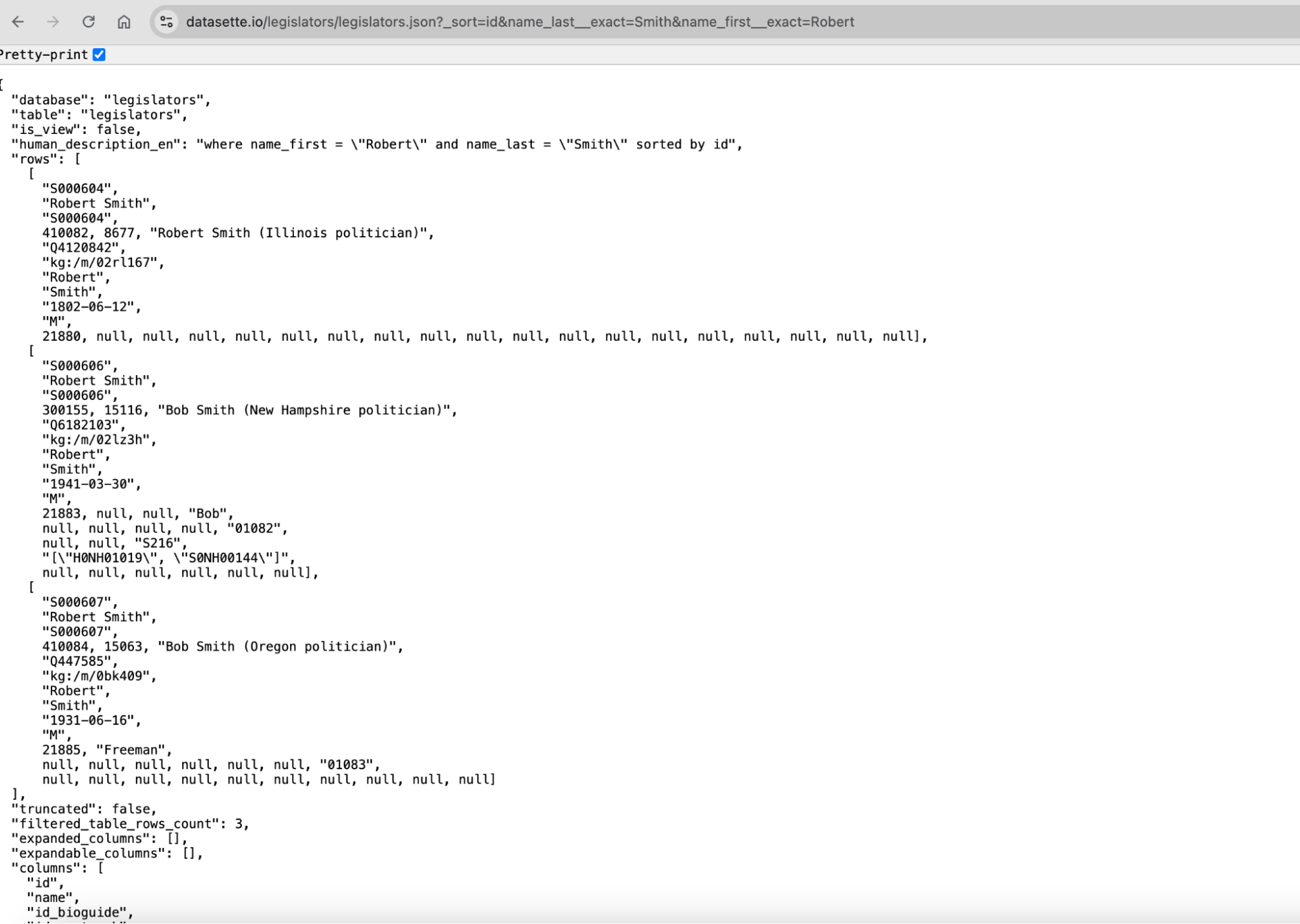
Task: Reload the current page
Action: click(x=88, y=22)
